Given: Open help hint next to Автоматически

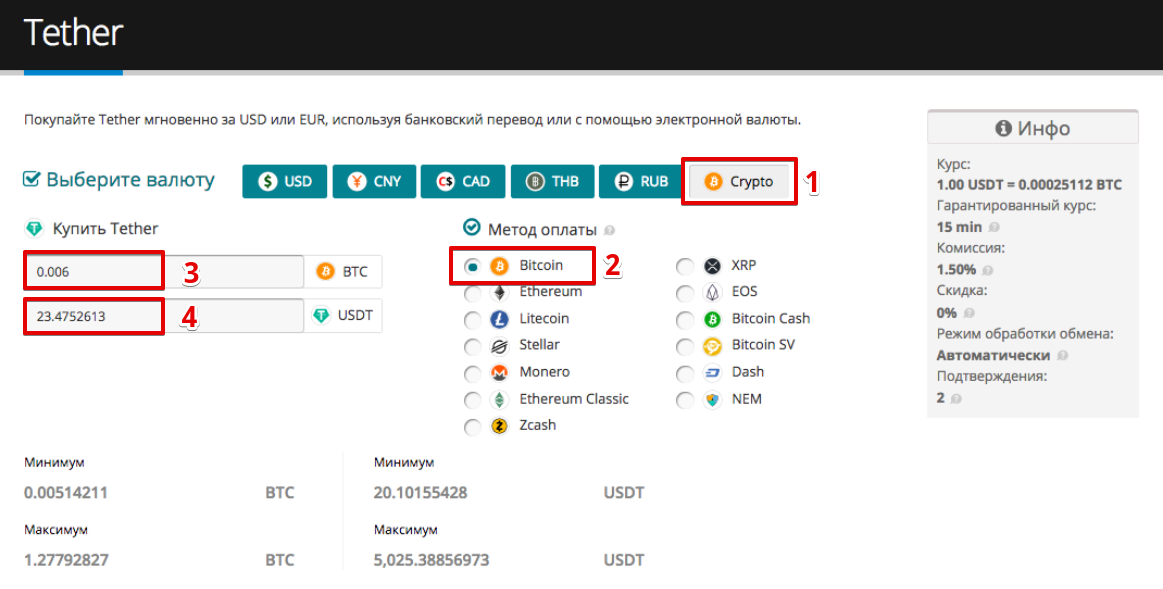Looking at the screenshot, I should click(x=1063, y=356).
